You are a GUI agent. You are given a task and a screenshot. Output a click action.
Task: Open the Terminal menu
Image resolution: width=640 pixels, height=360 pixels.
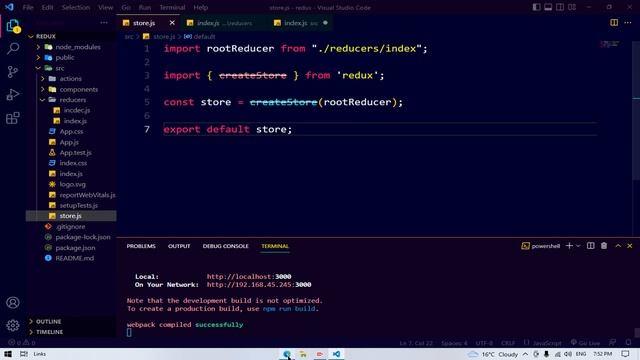[172, 7]
